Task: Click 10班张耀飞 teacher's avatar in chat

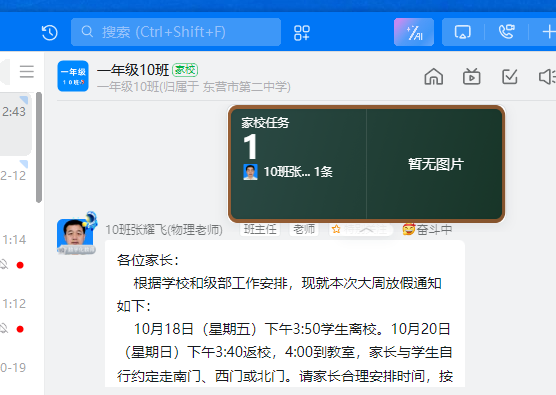Action: click(x=75, y=236)
